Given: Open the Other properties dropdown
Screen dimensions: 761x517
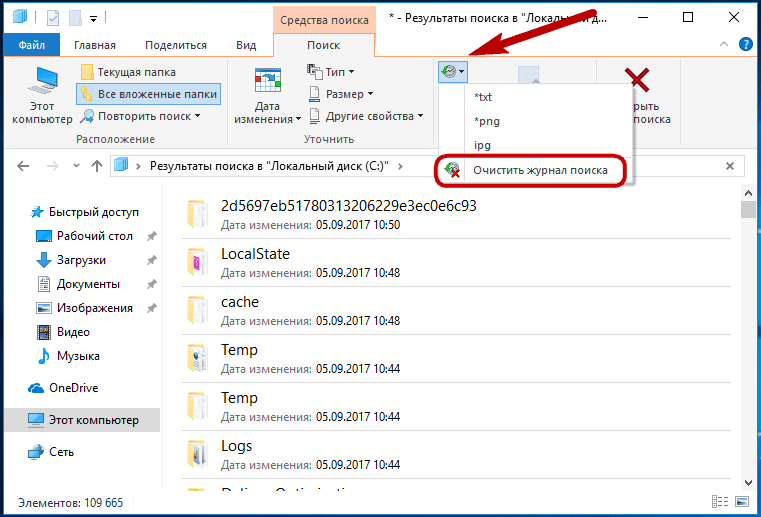Looking at the screenshot, I should [366, 116].
